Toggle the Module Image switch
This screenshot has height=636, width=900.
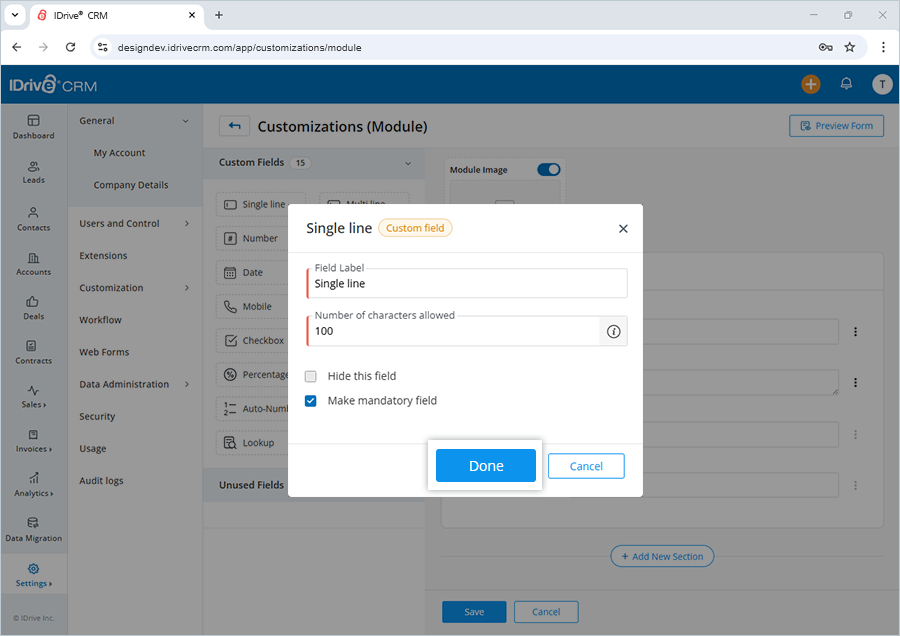[548, 170]
